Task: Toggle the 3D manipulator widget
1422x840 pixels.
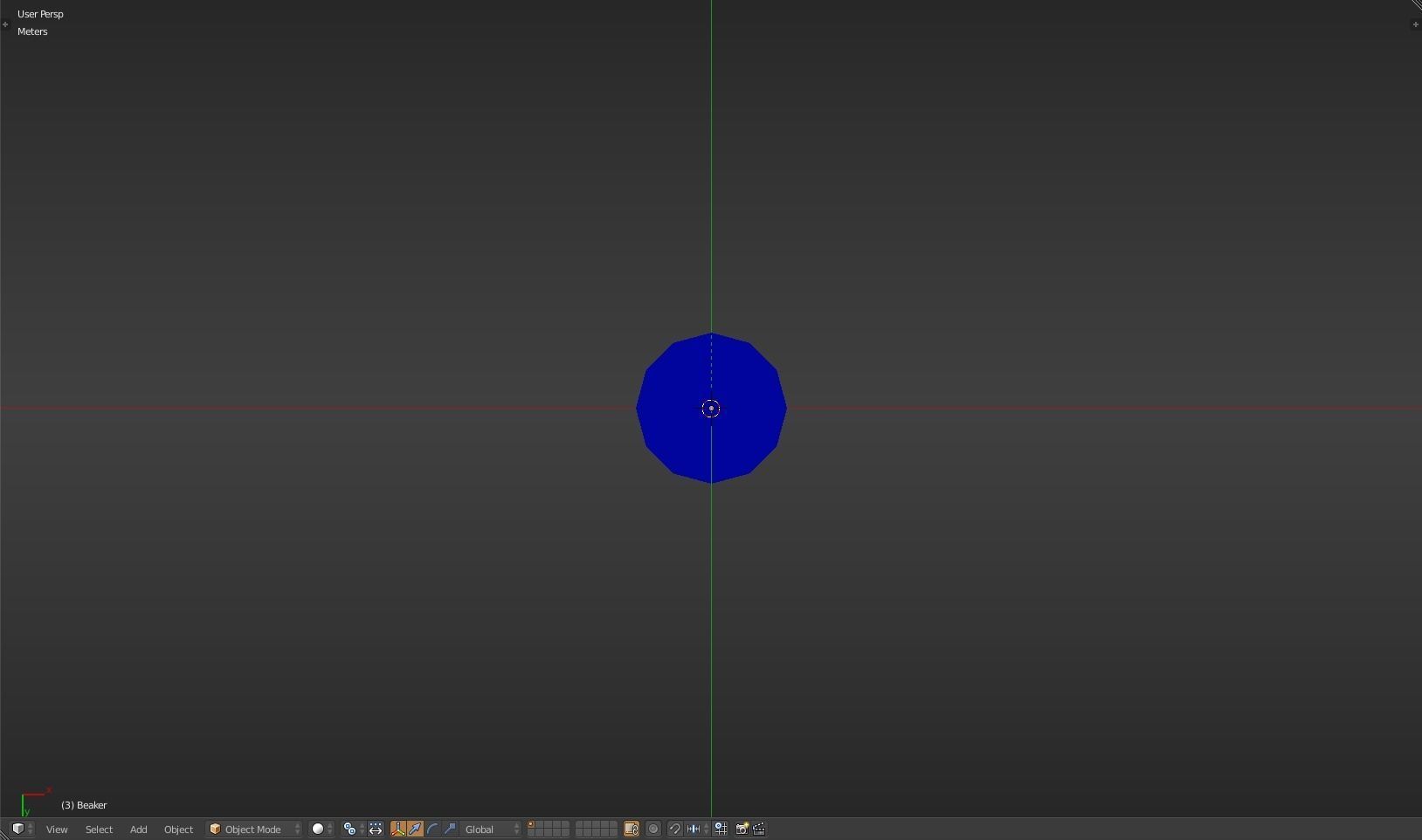Action: click(x=398, y=829)
